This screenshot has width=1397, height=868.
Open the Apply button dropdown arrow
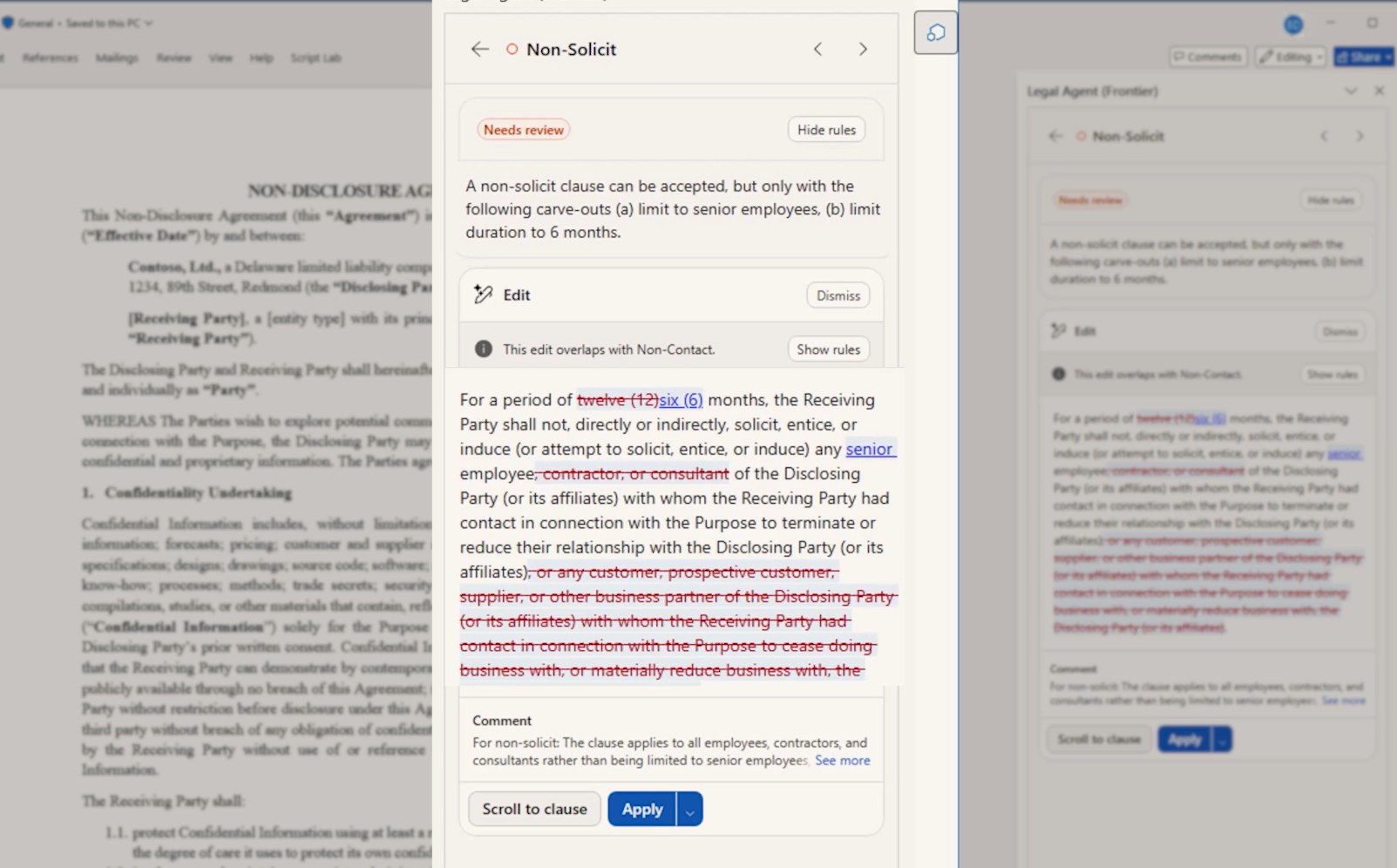pos(689,809)
